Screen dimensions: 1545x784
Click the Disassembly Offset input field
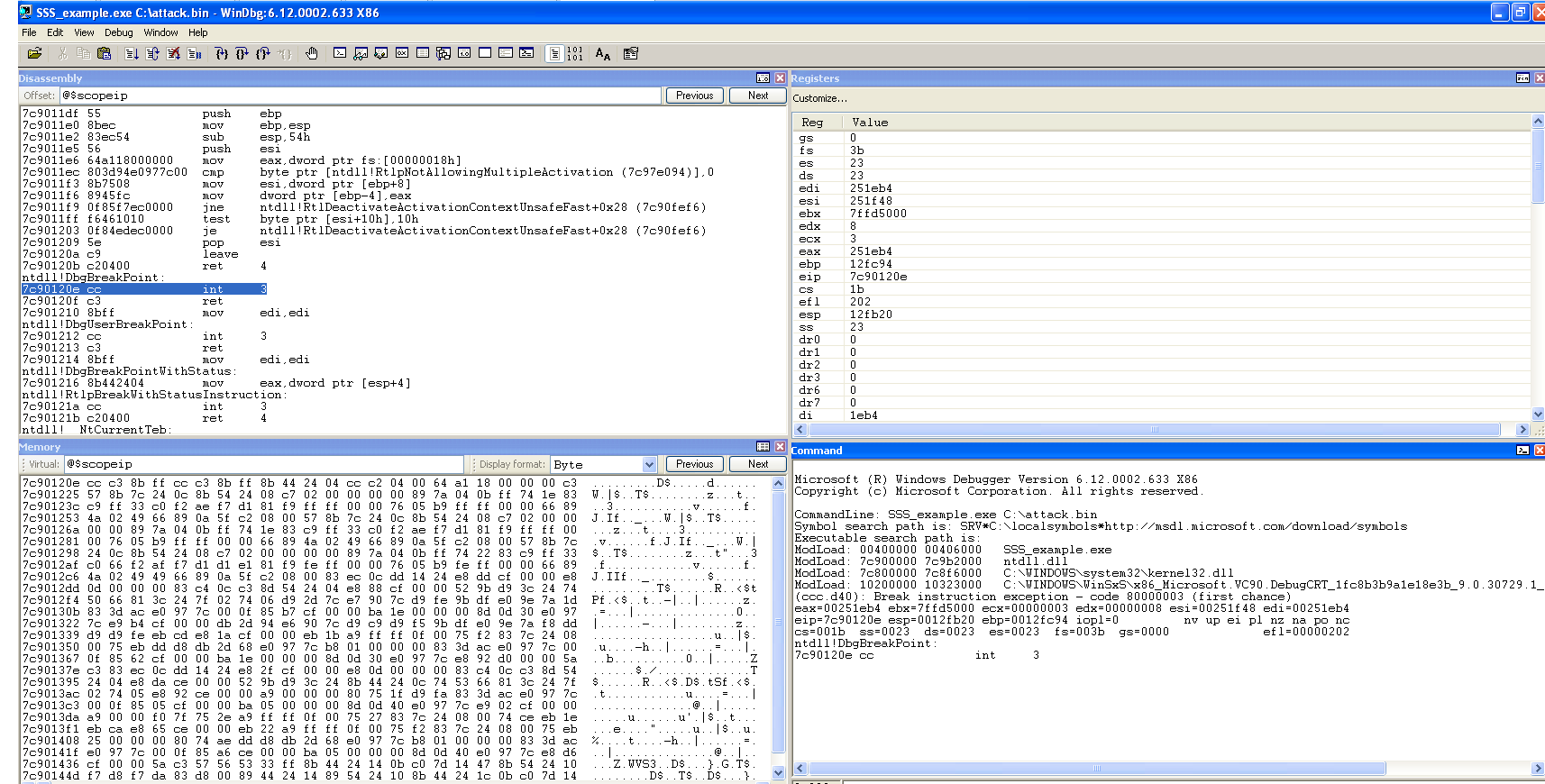point(360,96)
